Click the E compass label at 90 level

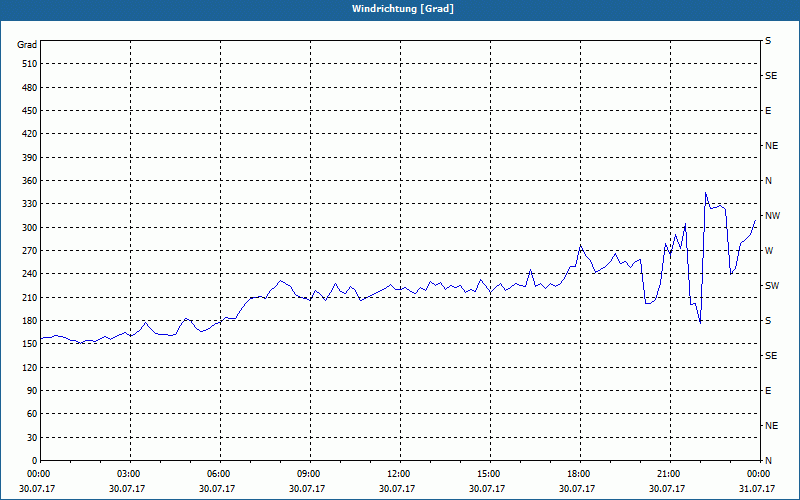pos(768,391)
